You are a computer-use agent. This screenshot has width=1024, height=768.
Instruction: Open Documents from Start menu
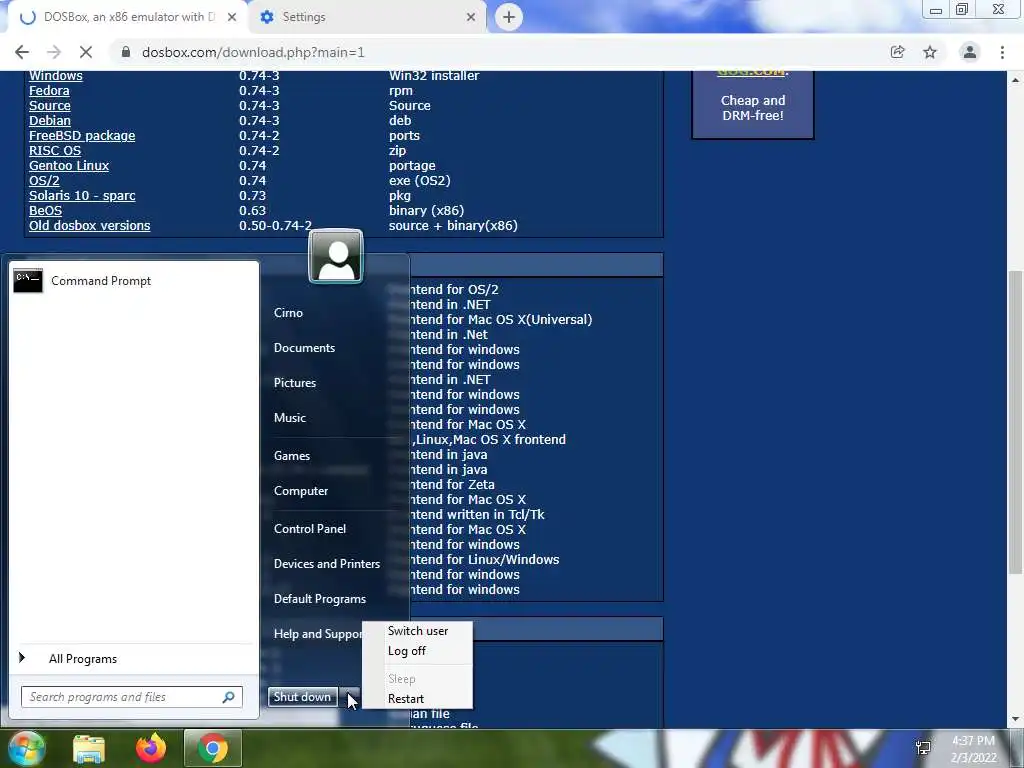click(x=304, y=348)
